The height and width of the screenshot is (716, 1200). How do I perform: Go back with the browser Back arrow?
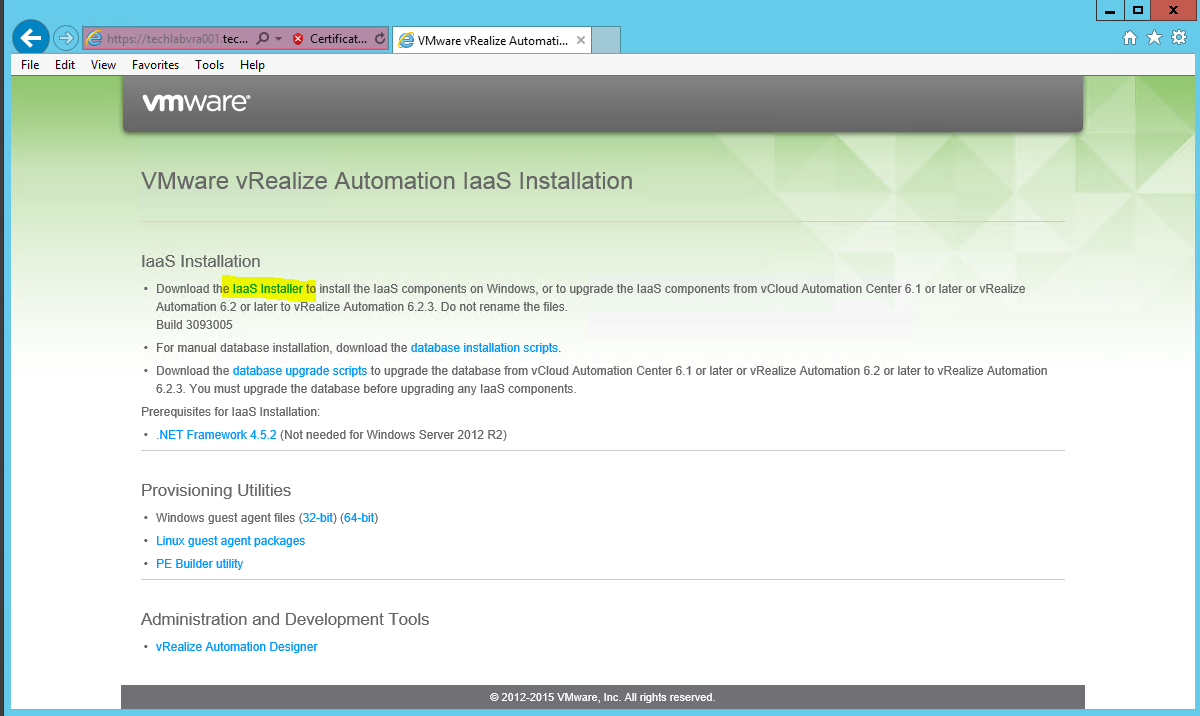coord(31,38)
